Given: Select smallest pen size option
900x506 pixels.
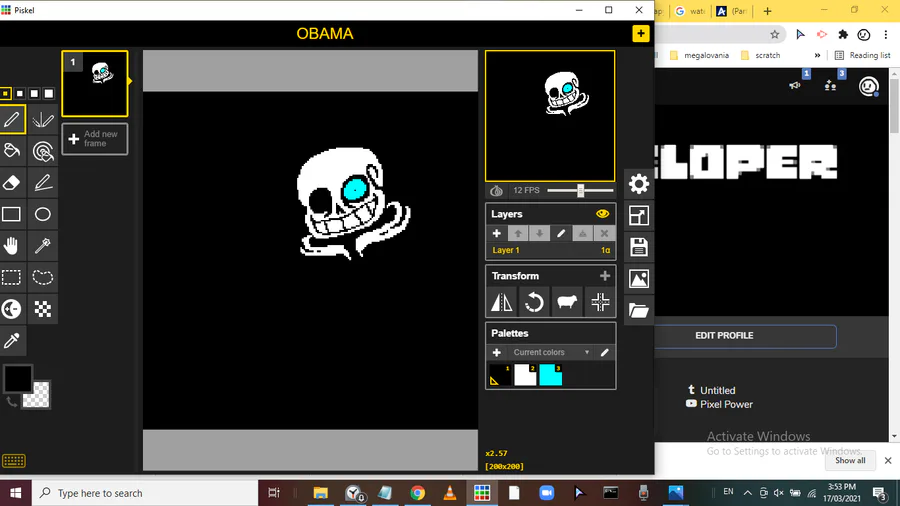Looking at the screenshot, I should click(x=5, y=94).
